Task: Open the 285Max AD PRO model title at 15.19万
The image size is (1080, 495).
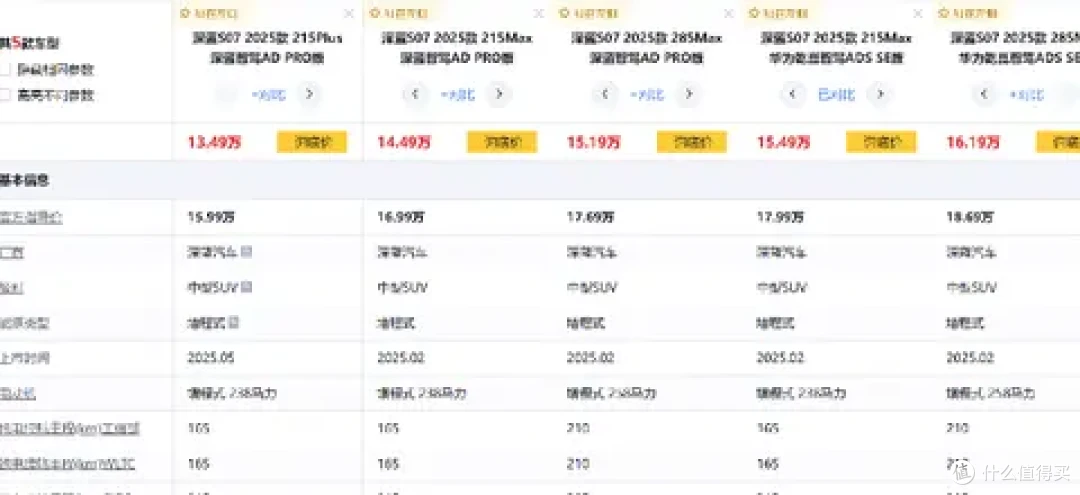Action: (646, 48)
